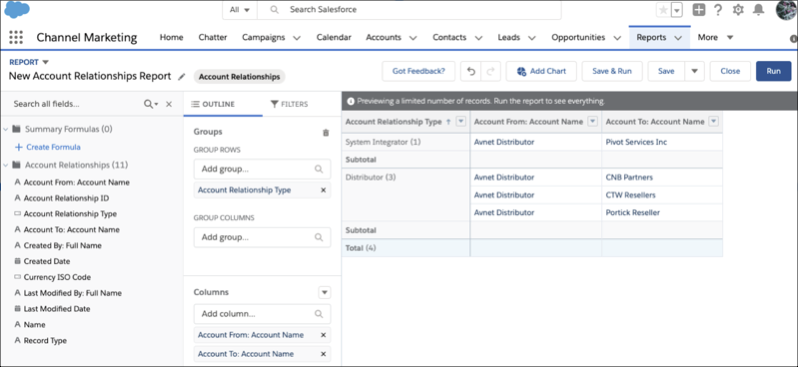Click the Search Salesforce field
Screen dimensions: 798x367
[x=409, y=10]
